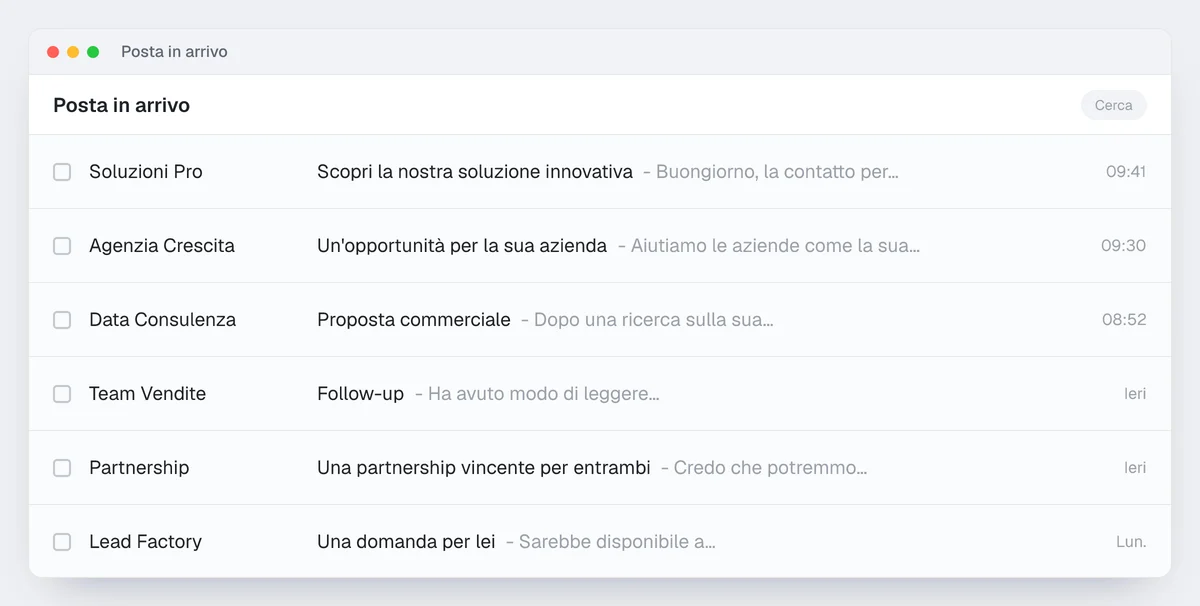Select the Lead Factory sender name

tap(146, 542)
